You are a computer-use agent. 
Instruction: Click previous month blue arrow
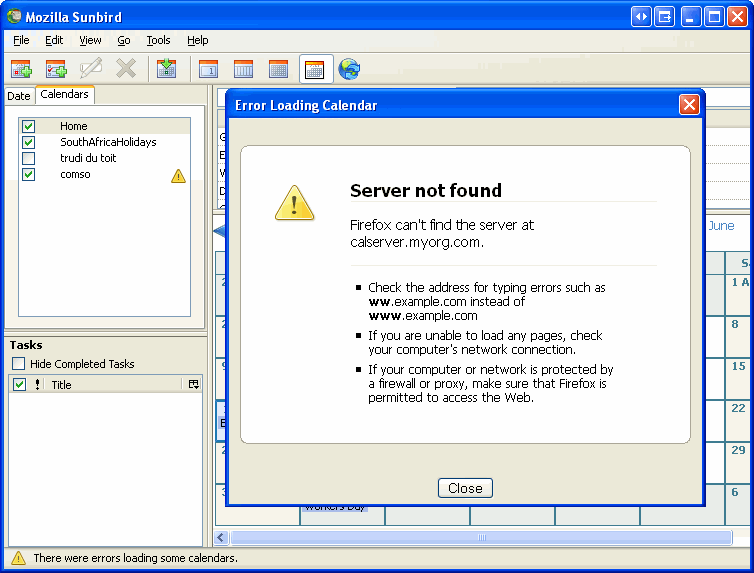(219, 231)
